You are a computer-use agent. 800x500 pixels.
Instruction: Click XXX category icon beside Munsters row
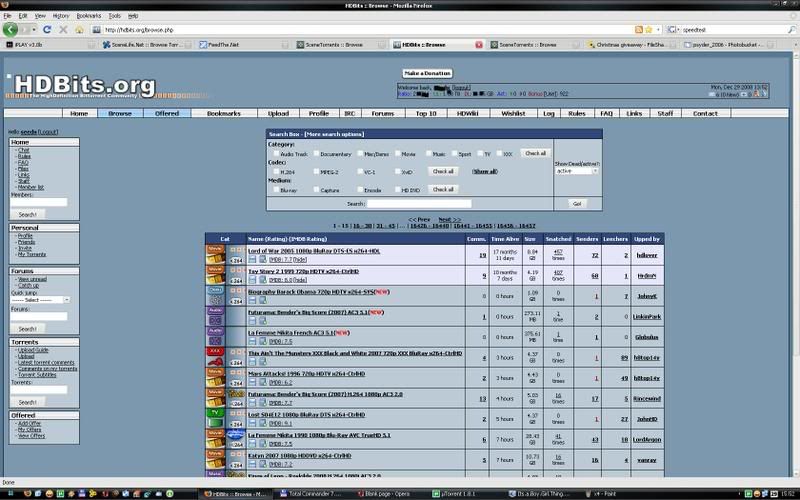[215, 357]
